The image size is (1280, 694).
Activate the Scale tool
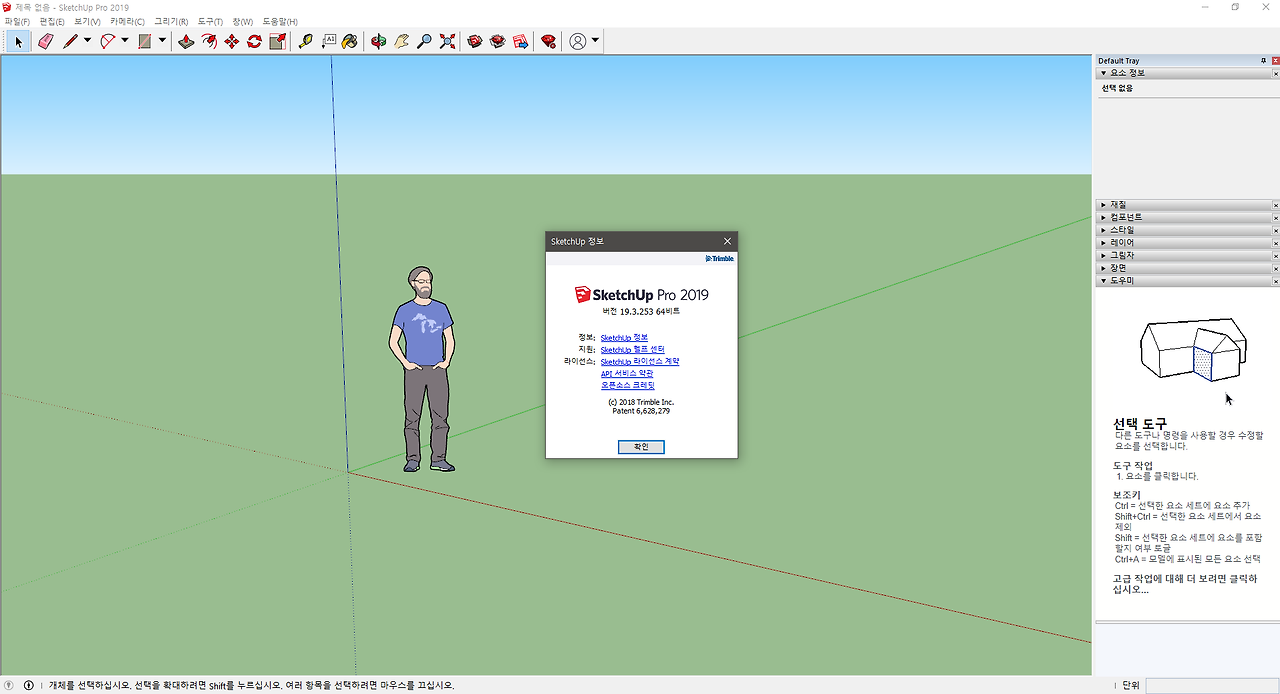click(x=277, y=41)
